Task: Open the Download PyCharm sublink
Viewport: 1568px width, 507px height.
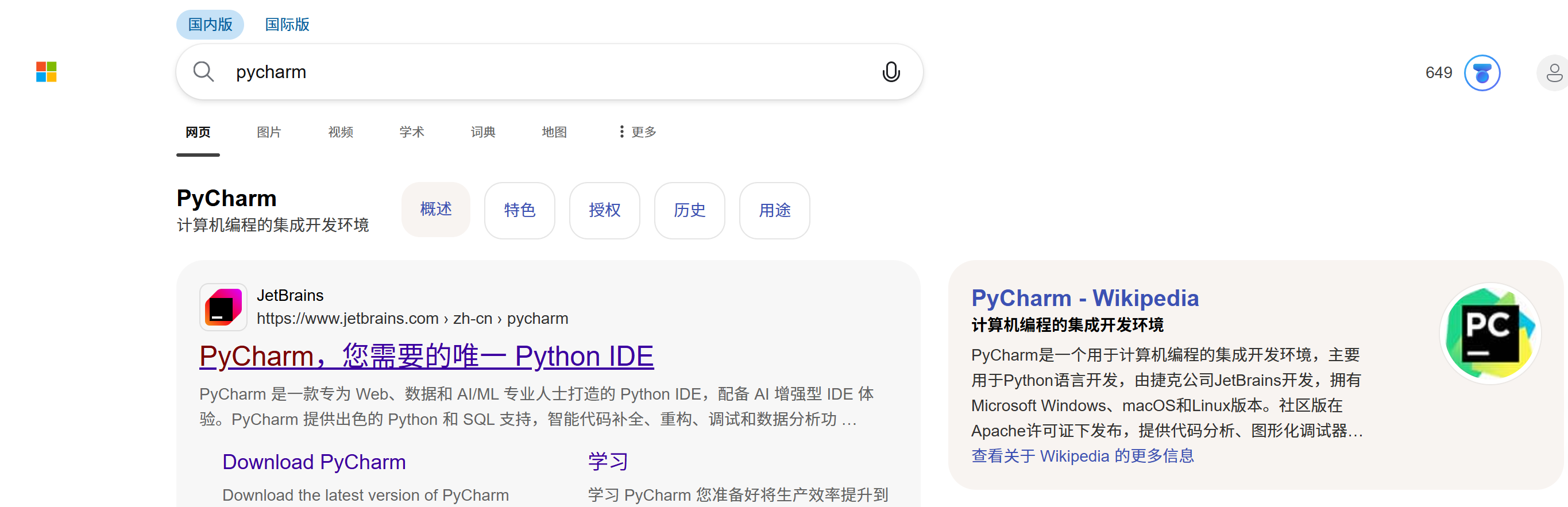Action: coord(314,462)
